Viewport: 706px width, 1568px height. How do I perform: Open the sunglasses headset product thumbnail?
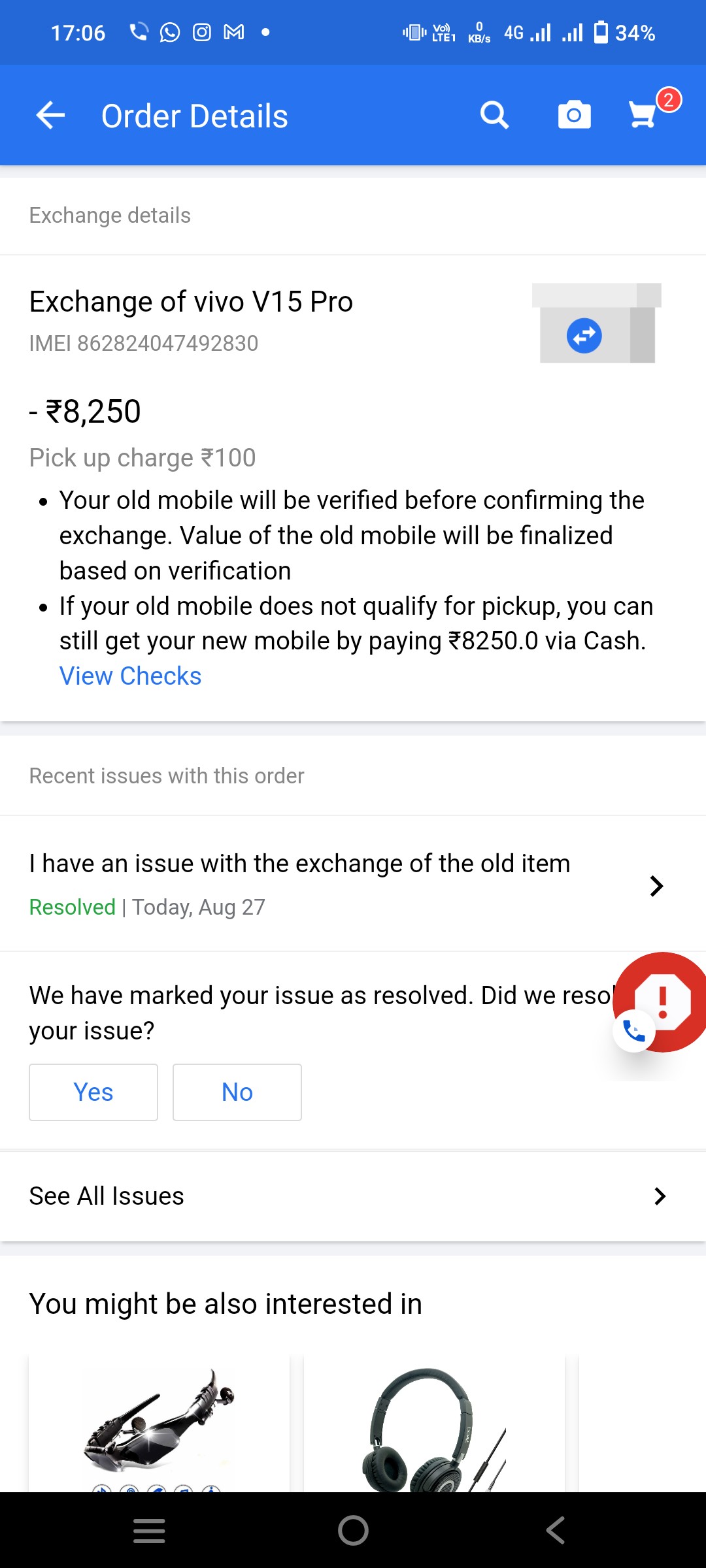point(159,1423)
